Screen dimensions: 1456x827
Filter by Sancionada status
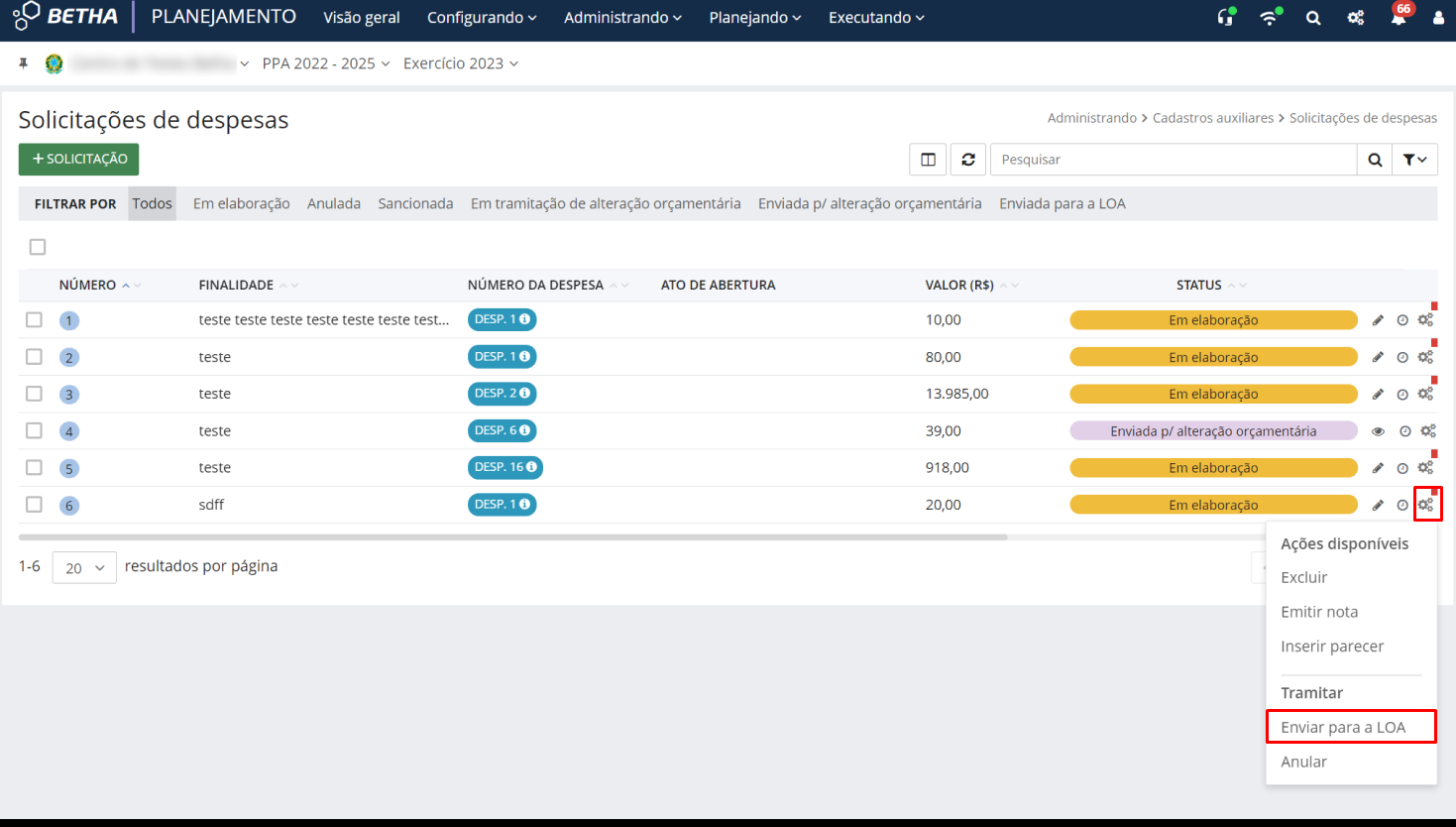[415, 203]
